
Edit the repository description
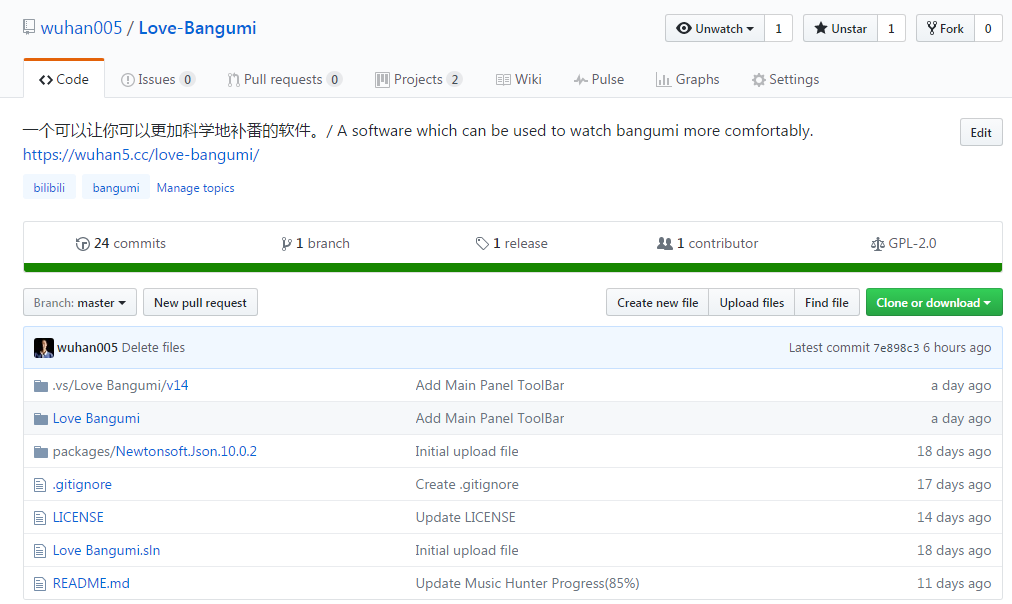pos(981,132)
